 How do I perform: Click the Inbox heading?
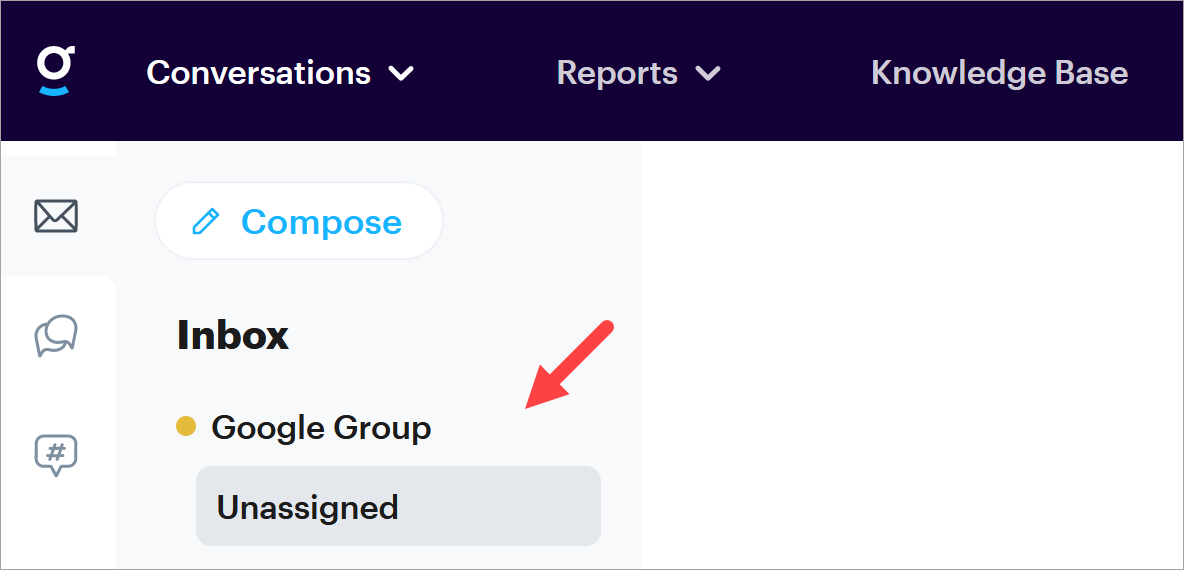coord(233,336)
